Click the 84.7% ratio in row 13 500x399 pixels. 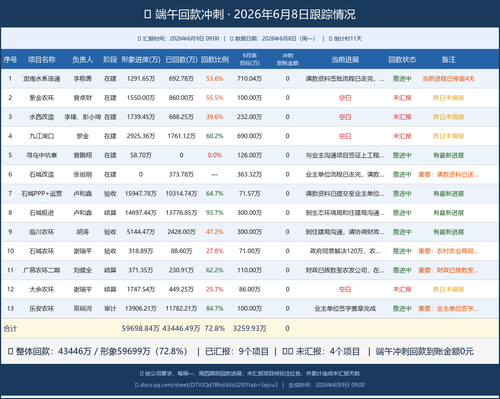[x=215, y=309]
